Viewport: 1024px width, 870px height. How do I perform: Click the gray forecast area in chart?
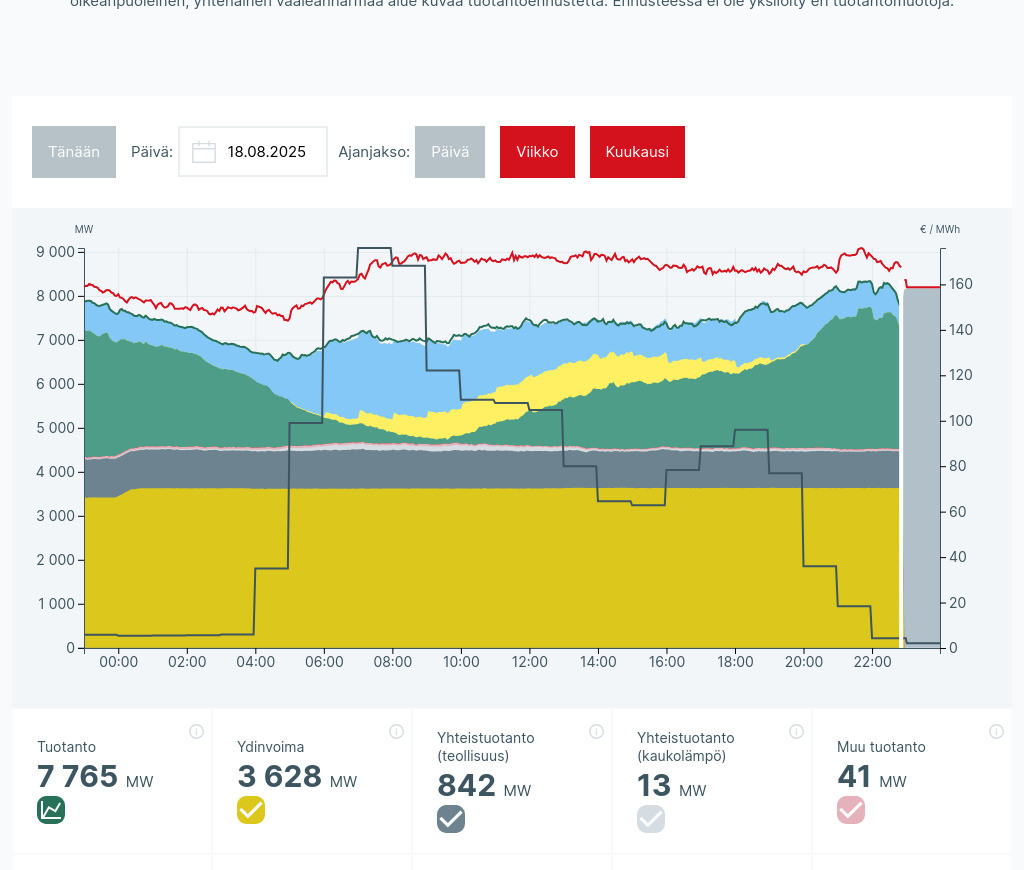(x=921, y=470)
